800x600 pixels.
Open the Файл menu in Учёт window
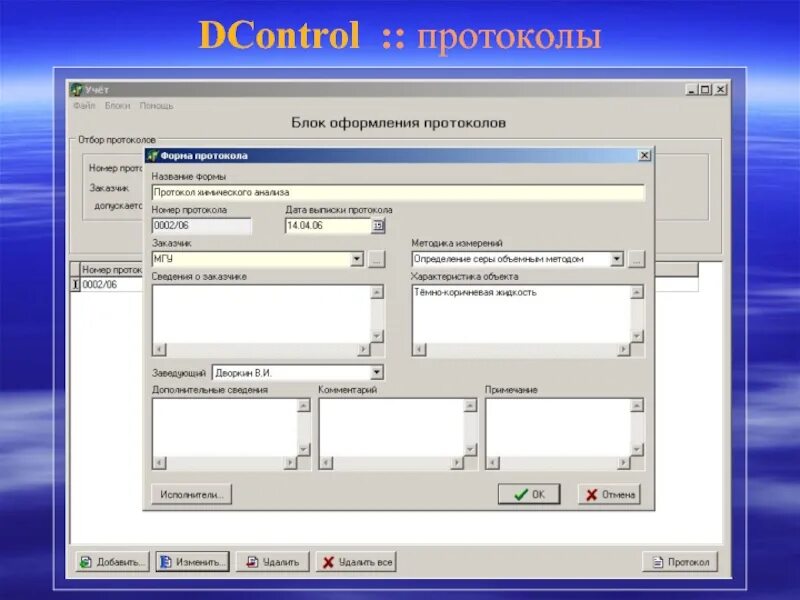84,106
